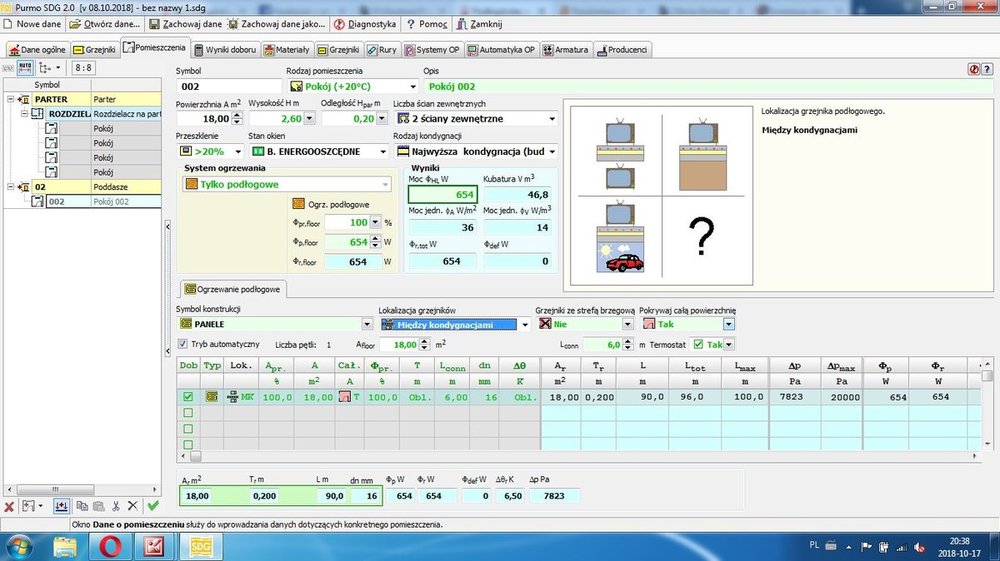1000x561 pixels.
Task: Open the Stan okien dropdown
Action: 382,152
